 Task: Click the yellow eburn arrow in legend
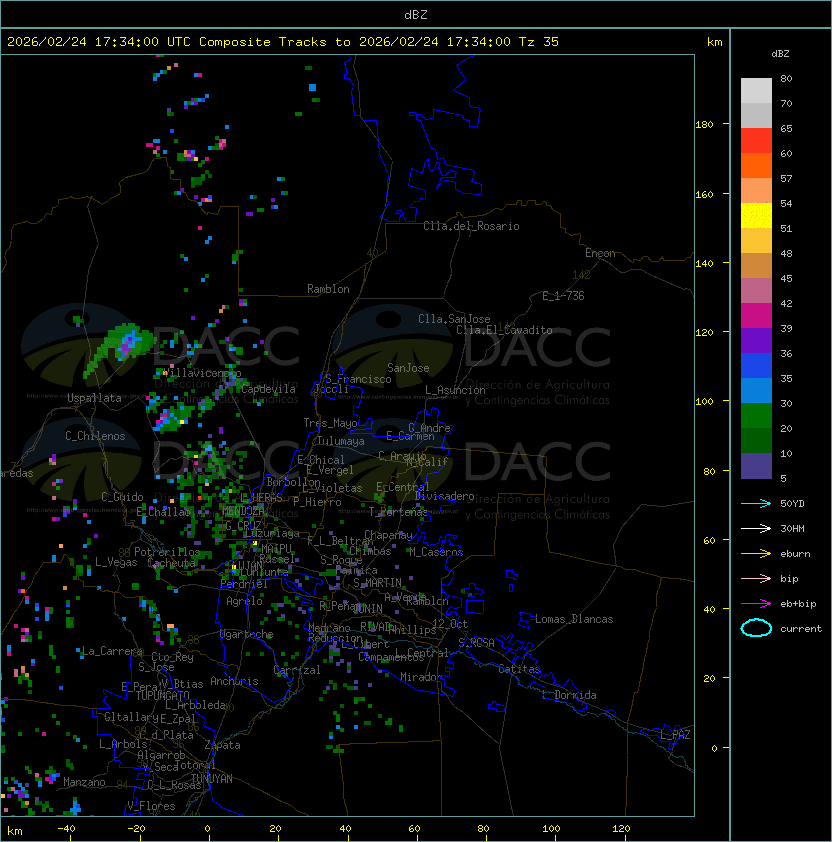[756, 553]
